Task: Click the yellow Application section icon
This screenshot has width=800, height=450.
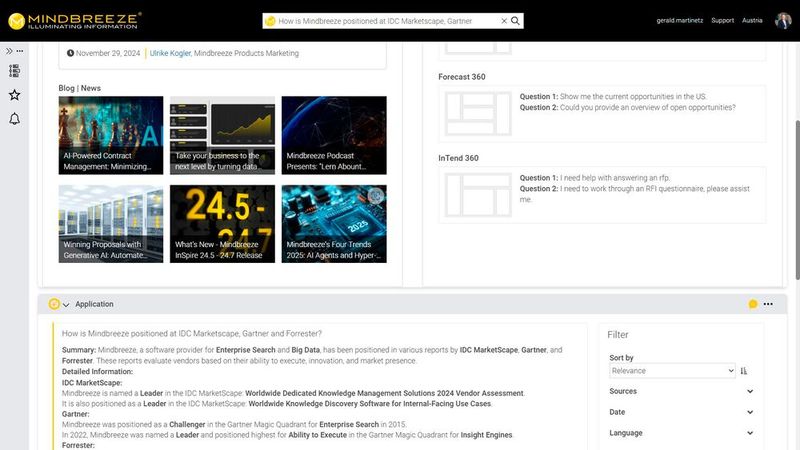Action: [54, 304]
